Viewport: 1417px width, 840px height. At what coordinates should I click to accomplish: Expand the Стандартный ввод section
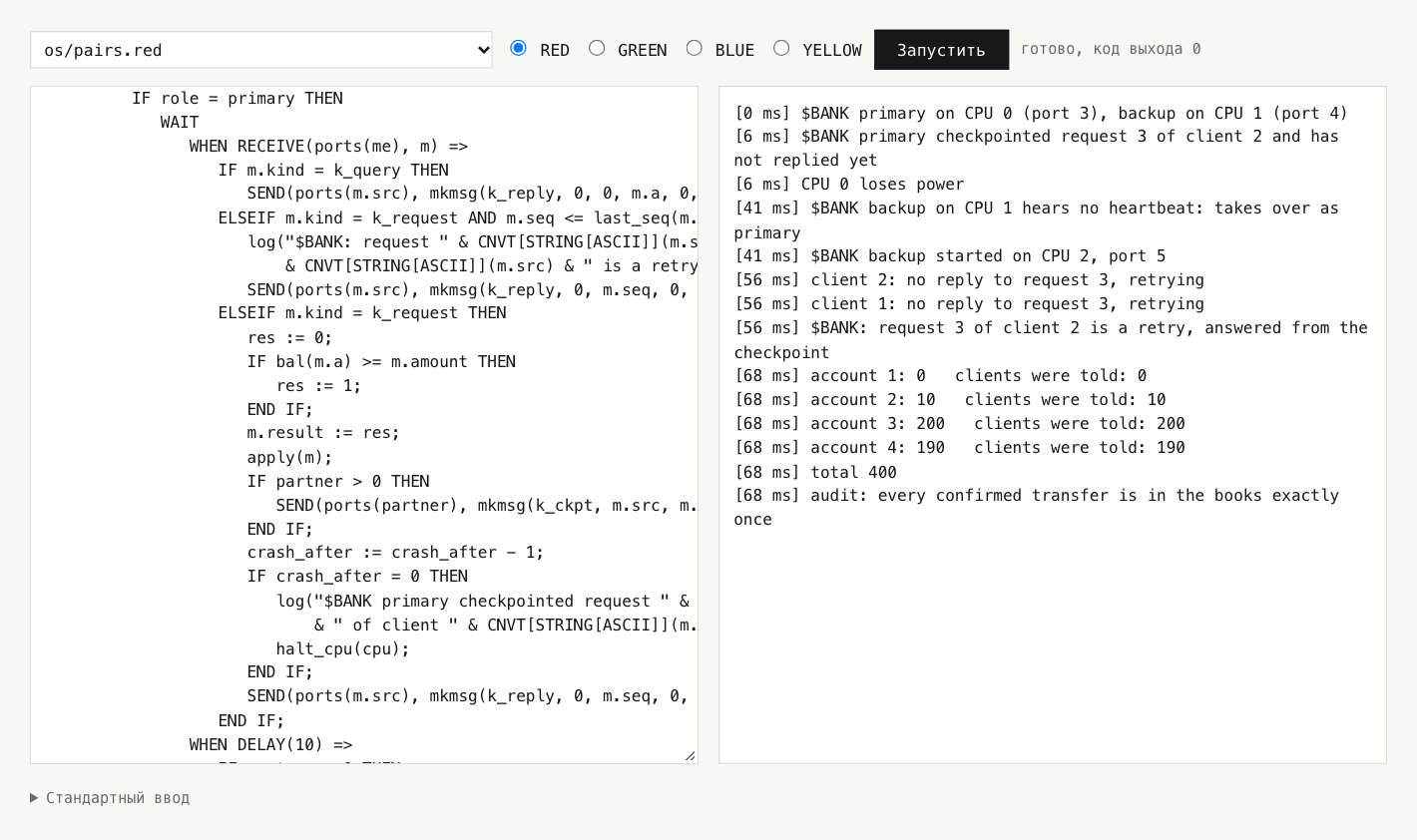[x=110, y=798]
